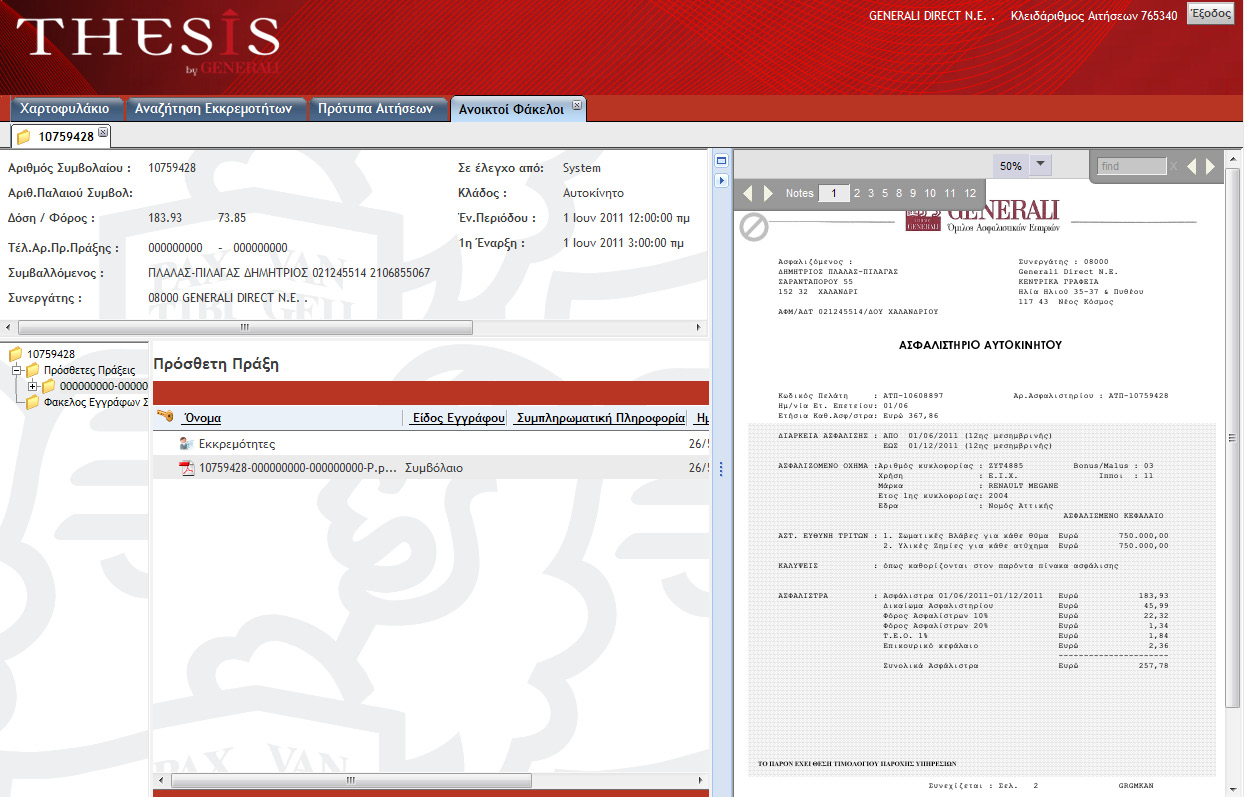The width and height of the screenshot is (1245, 797).
Task: Click the splitter collapse arrow icon
Action: 721,180
